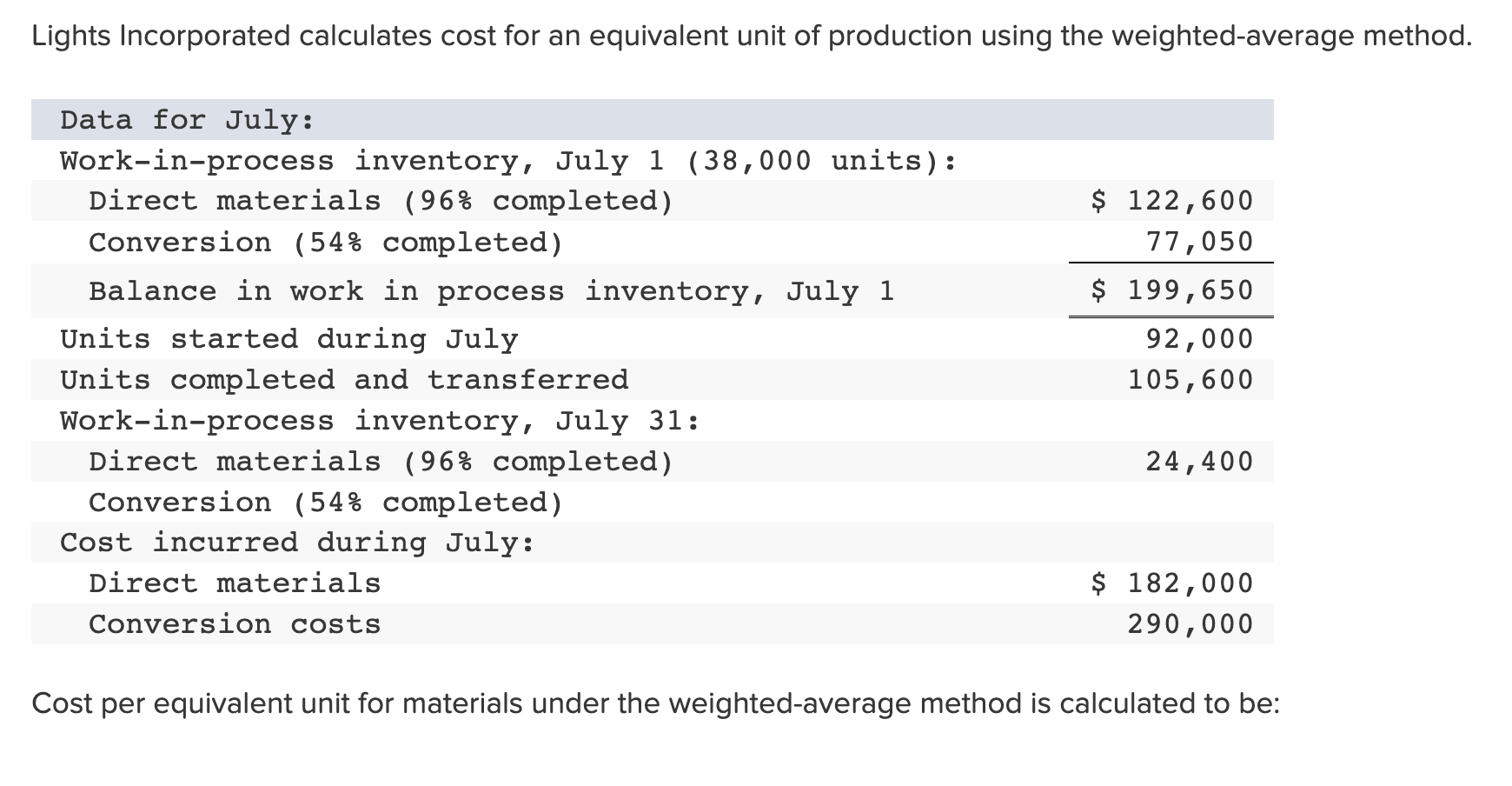Click 'Work-in-process inventory, July 1 (38,000 units):' label
Image resolution: width=1512 pixels, height=786 pixels.
(508, 161)
